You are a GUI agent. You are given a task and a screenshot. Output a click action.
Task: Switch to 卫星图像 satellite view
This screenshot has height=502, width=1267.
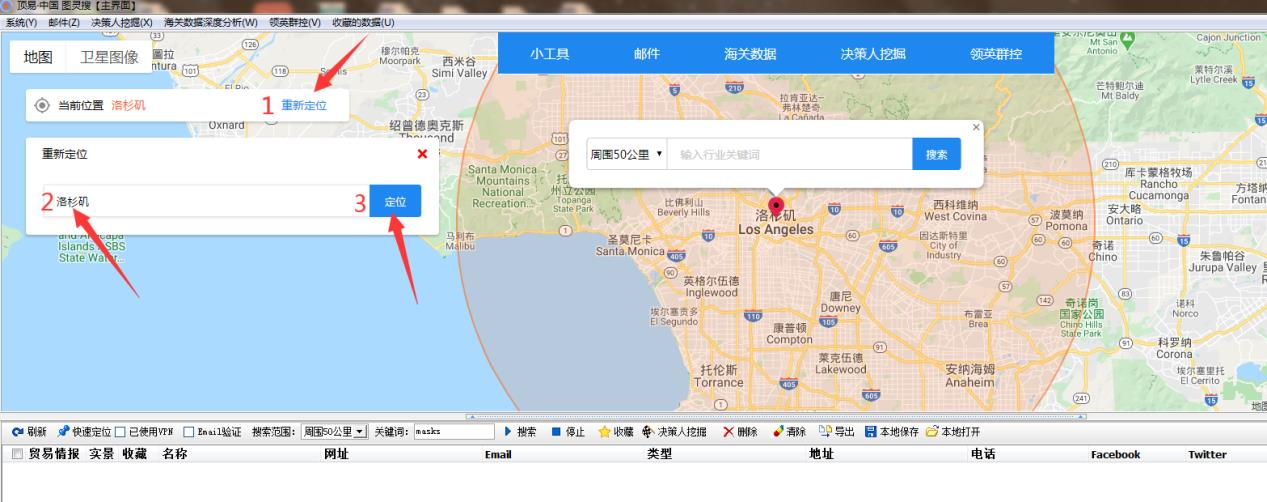(x=109, y=57)
